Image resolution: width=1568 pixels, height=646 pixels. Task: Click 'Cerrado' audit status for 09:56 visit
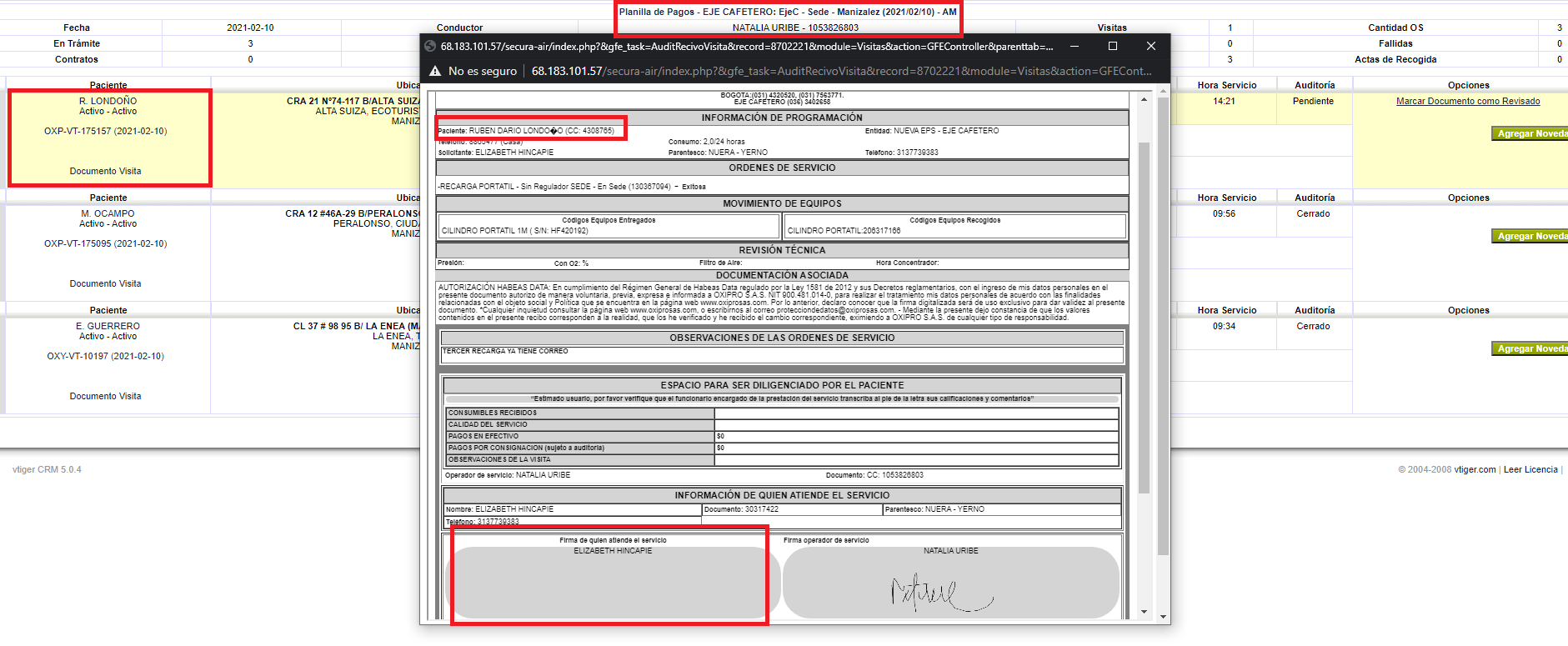click(1314, 214)
